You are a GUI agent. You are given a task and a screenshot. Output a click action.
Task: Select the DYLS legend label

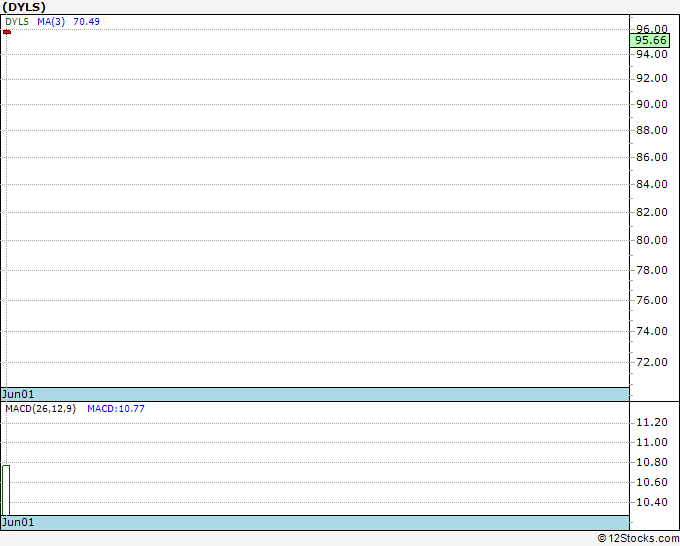coord(17,22)
